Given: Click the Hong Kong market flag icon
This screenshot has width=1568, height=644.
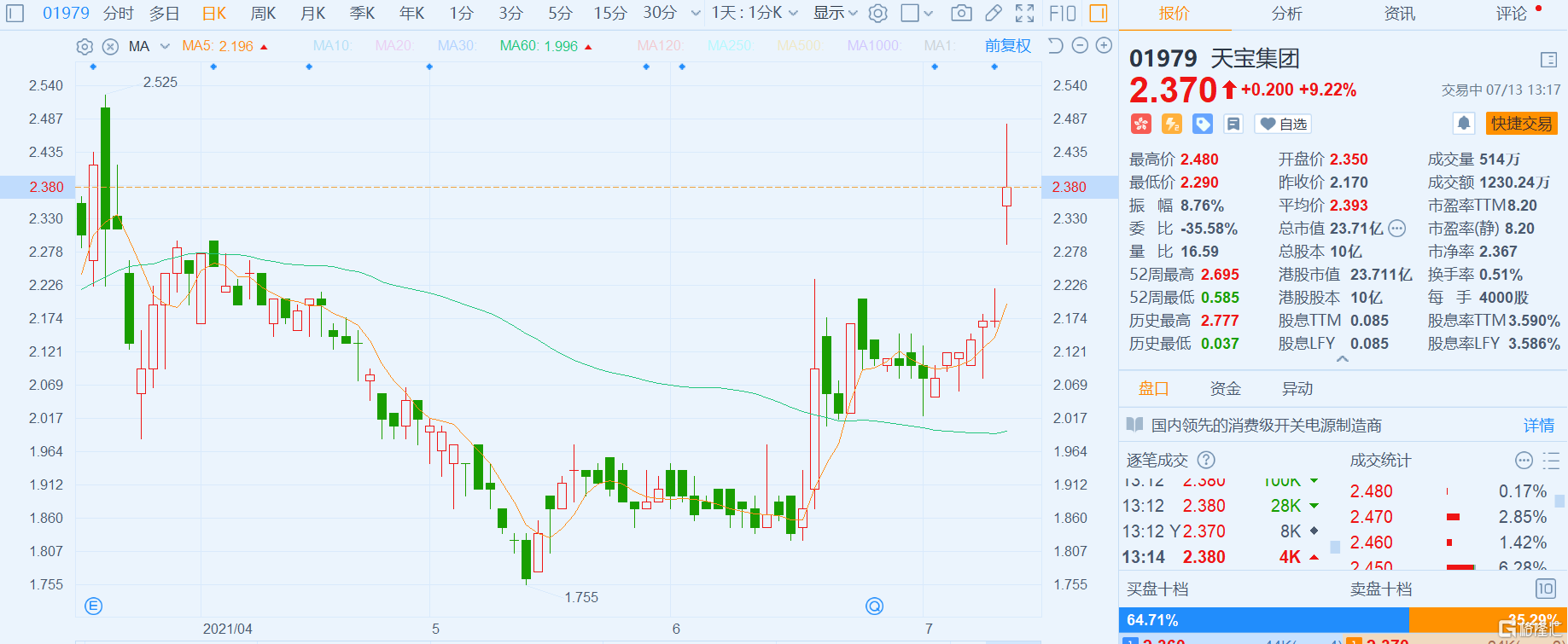Looking at the screenshot, I should point(1141,124).
